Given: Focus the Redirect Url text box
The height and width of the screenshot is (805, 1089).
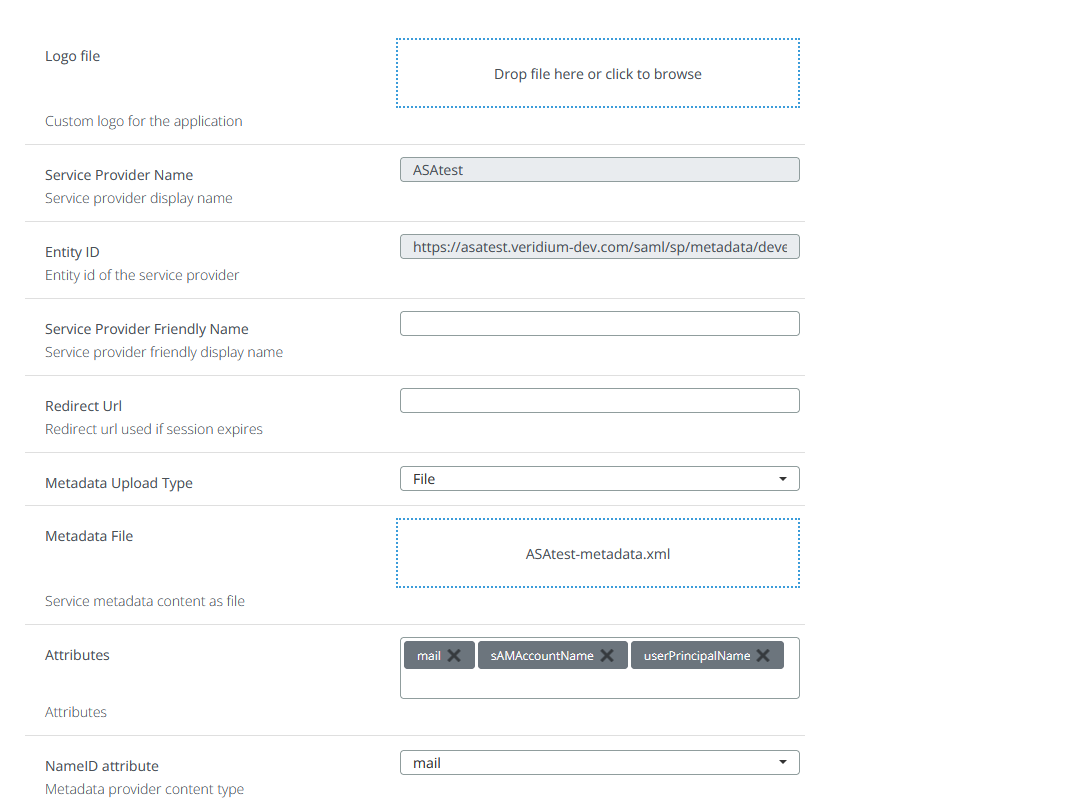Looking at the screenshot, I should coord(599,401).
